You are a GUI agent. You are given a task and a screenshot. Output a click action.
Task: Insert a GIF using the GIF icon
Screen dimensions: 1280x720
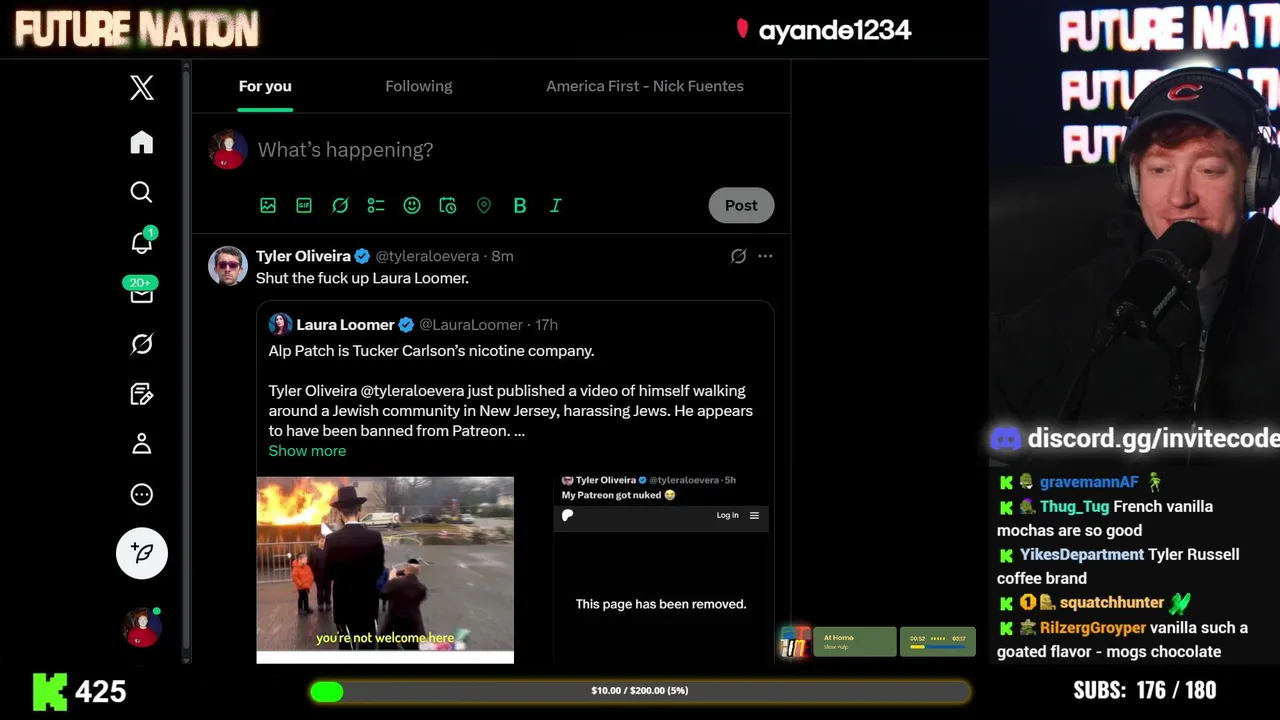(x=304, y=205)
